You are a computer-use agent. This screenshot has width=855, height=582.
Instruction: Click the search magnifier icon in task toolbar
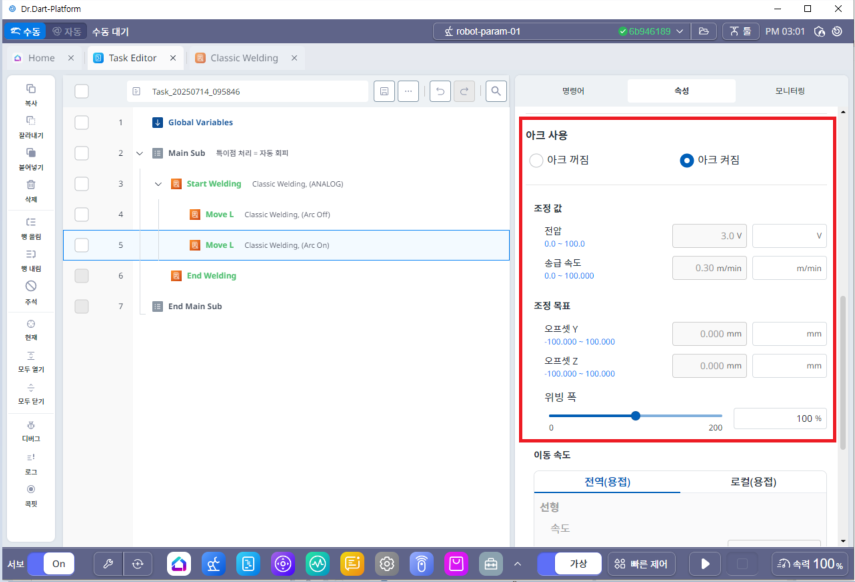tap(495, 91)
